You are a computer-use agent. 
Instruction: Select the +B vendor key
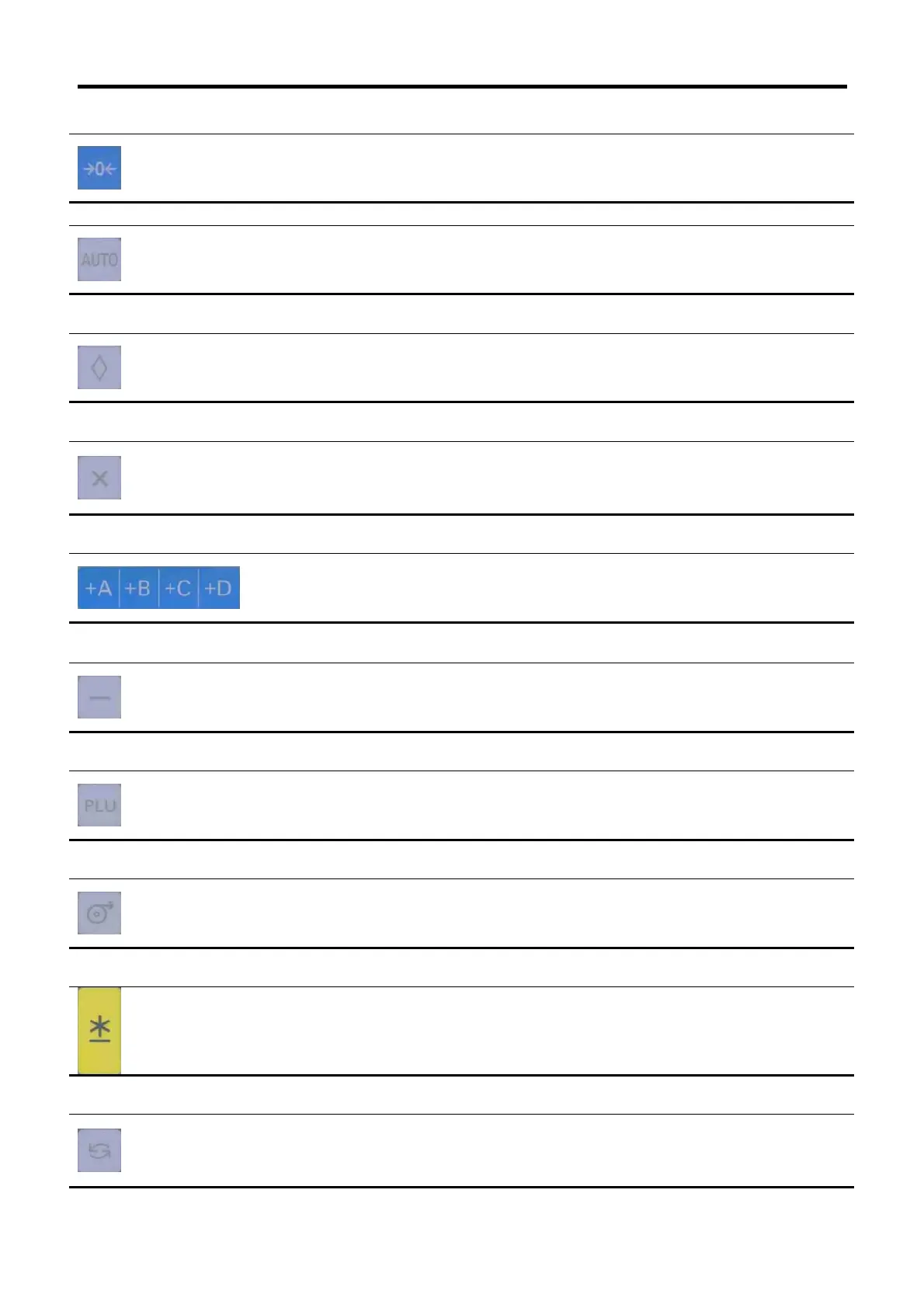tap(138, 588)
